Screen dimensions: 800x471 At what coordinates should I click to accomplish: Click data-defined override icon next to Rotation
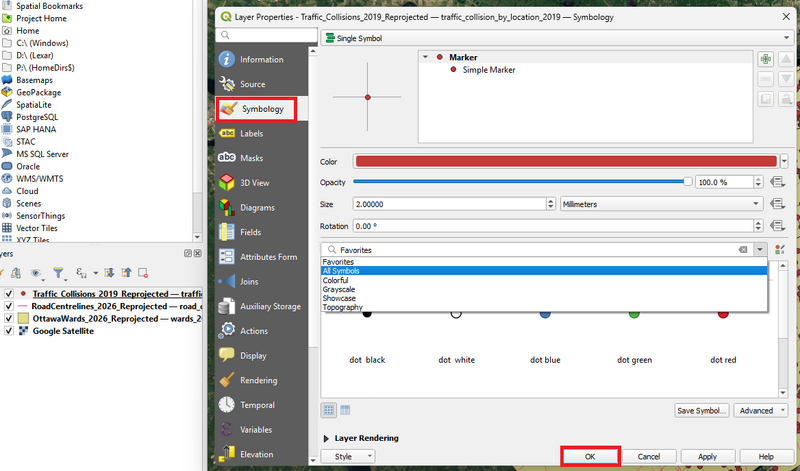pos(778,226)
